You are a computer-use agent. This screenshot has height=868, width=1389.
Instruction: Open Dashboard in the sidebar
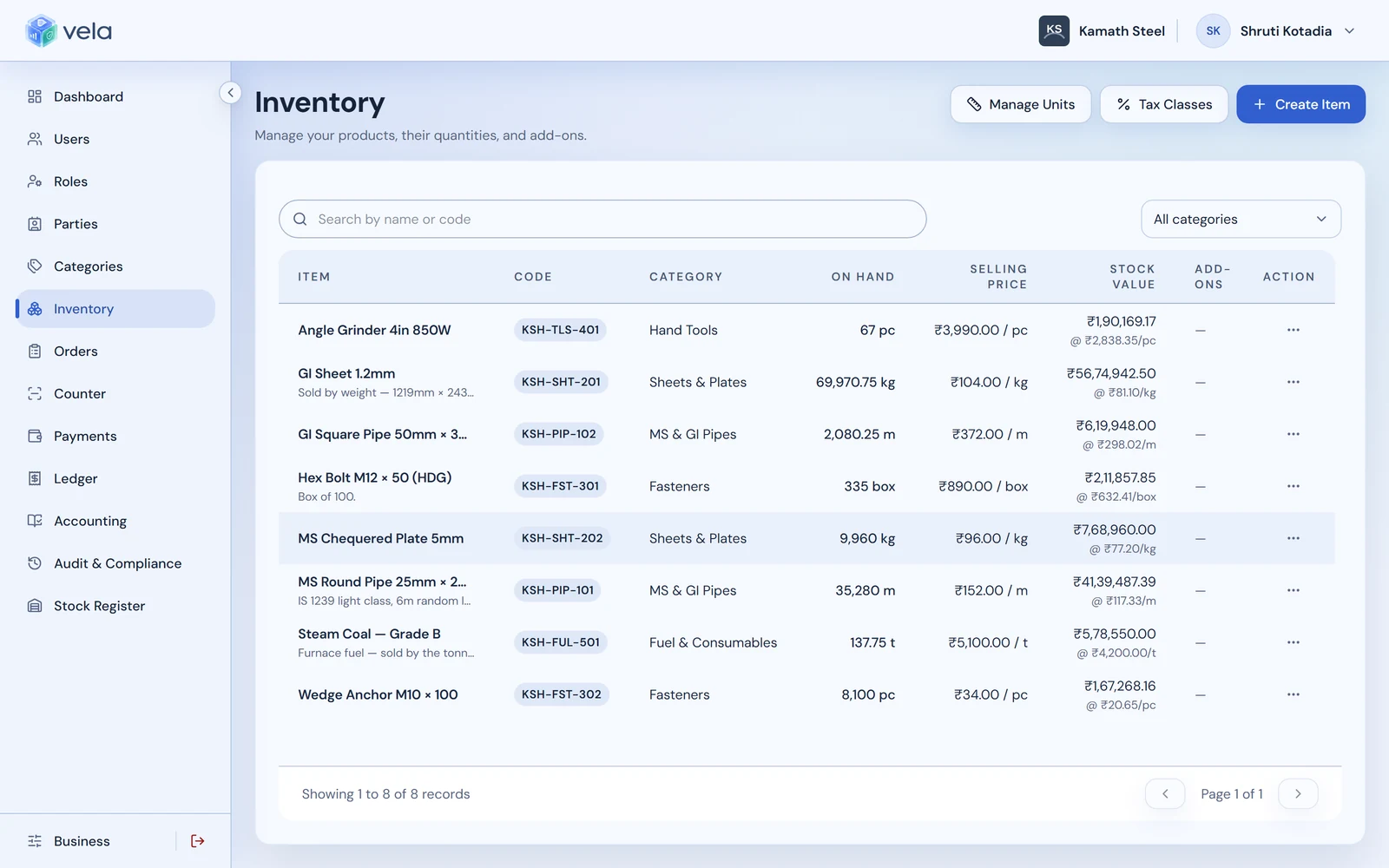click(115, 96)
